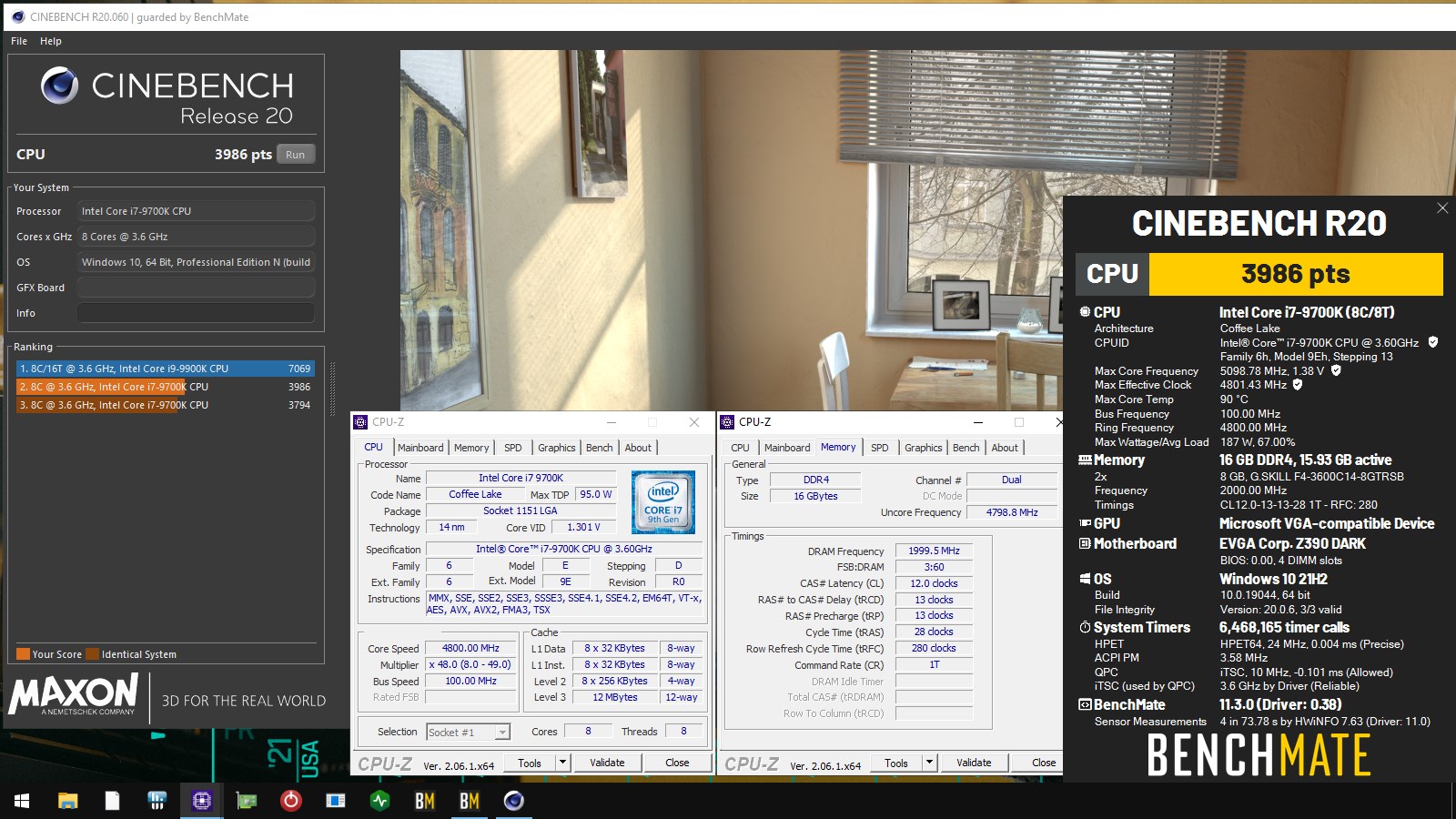Viewport: 1456px width, 819px height.
Task: Open File Explorer from the taskbar
Action: (67, 801)
